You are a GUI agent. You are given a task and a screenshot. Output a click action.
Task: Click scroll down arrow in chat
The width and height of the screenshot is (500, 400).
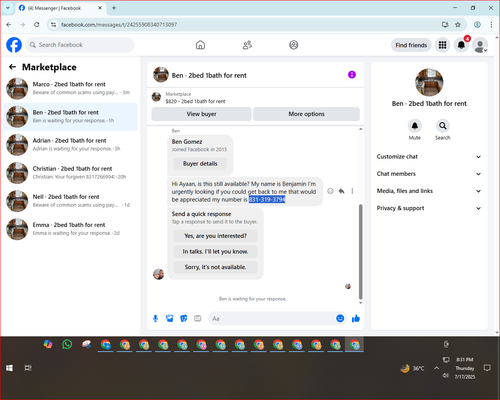tap(360, 303)
